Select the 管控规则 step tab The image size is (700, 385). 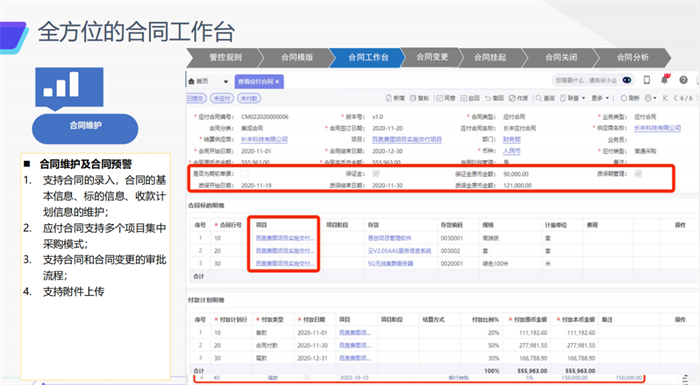coord(225,58)
